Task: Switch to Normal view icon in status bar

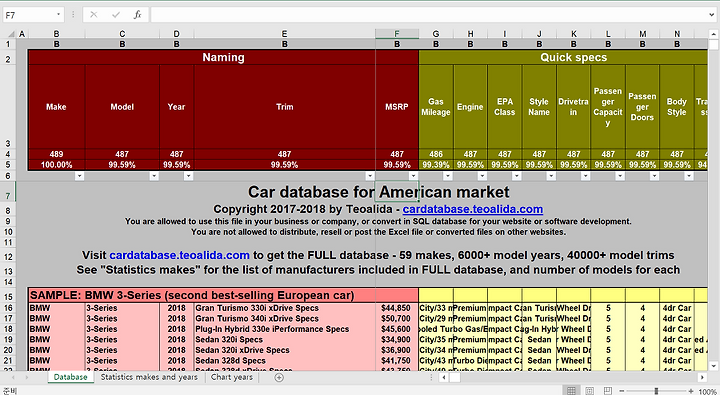Action: (x=571, y=391)
